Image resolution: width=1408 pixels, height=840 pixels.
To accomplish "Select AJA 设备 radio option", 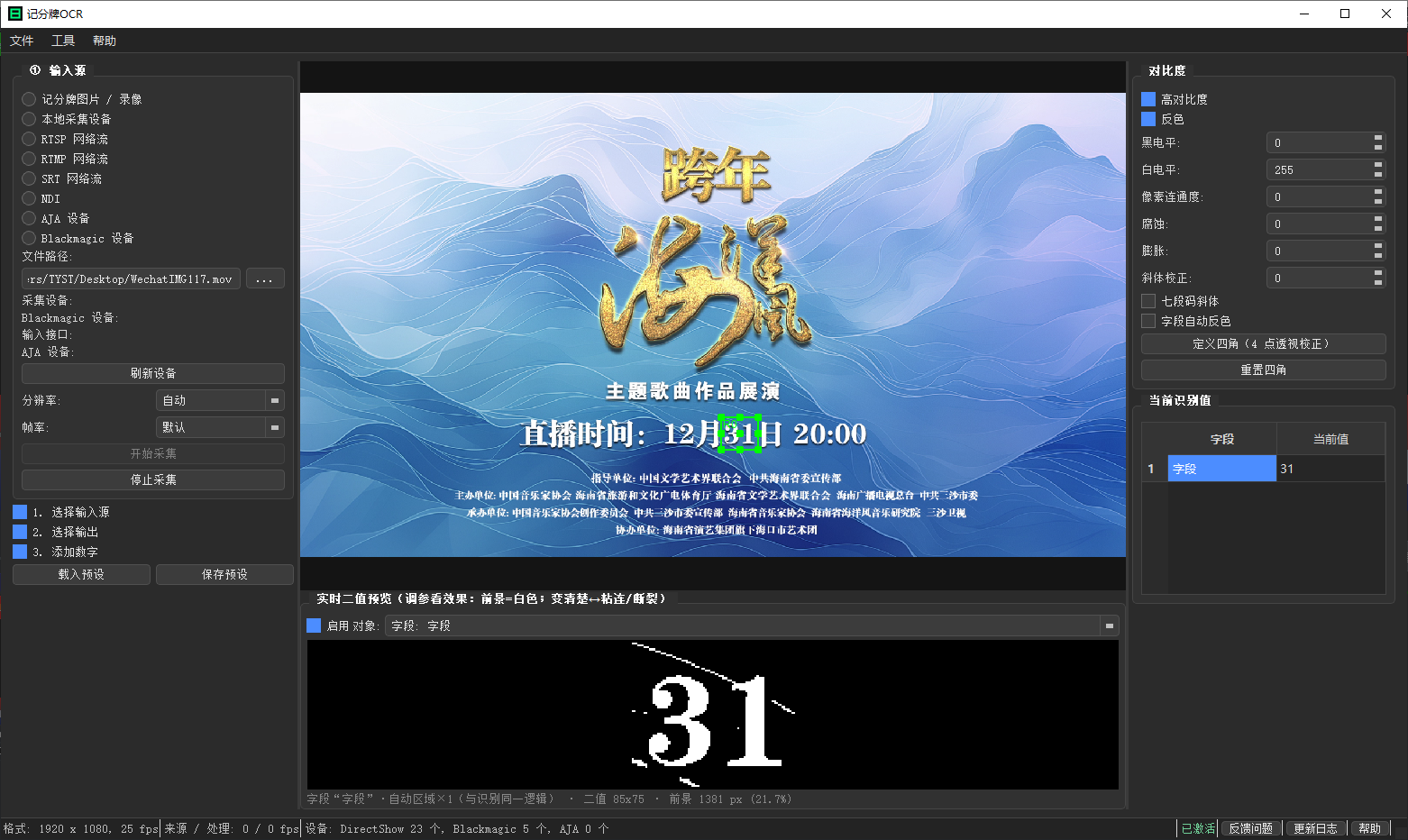I will (56, 218).
